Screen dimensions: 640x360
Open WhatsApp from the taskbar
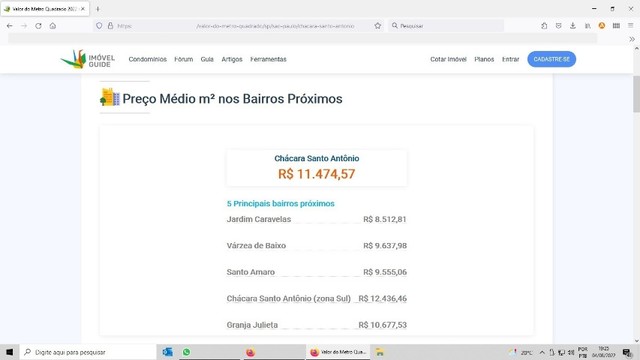[187, 352]
